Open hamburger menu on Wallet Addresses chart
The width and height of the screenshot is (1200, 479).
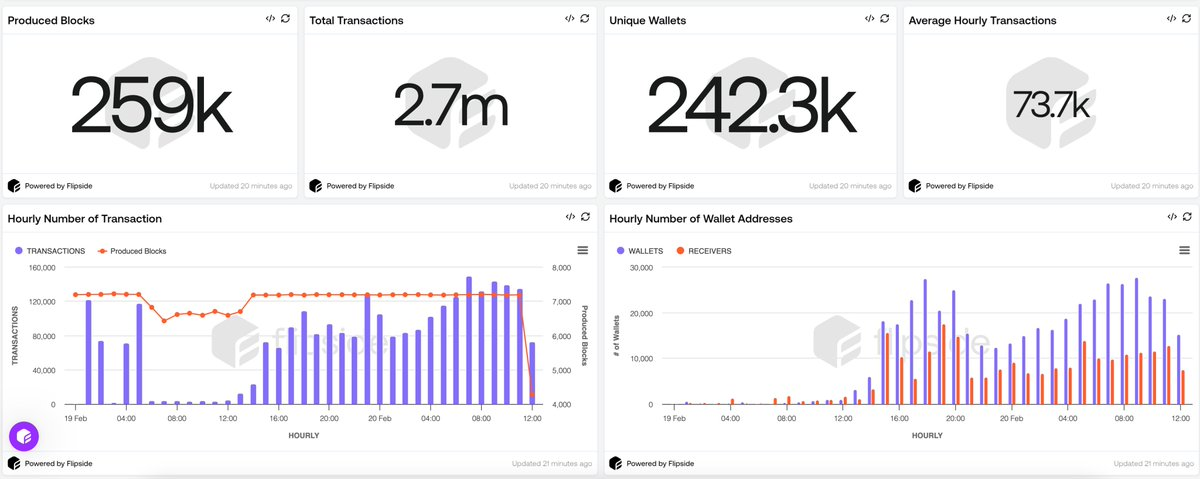pos(1184,250)
